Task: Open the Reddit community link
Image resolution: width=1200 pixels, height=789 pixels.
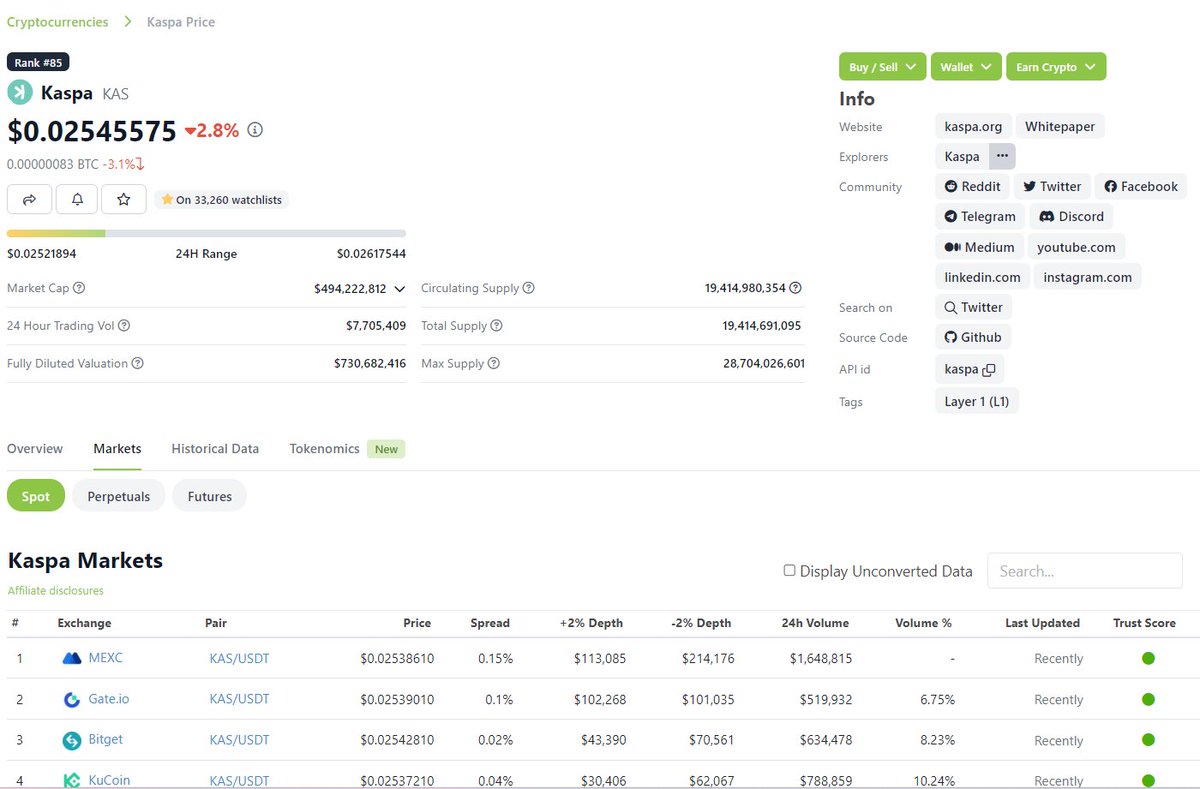Action: (x=972, y=187)
